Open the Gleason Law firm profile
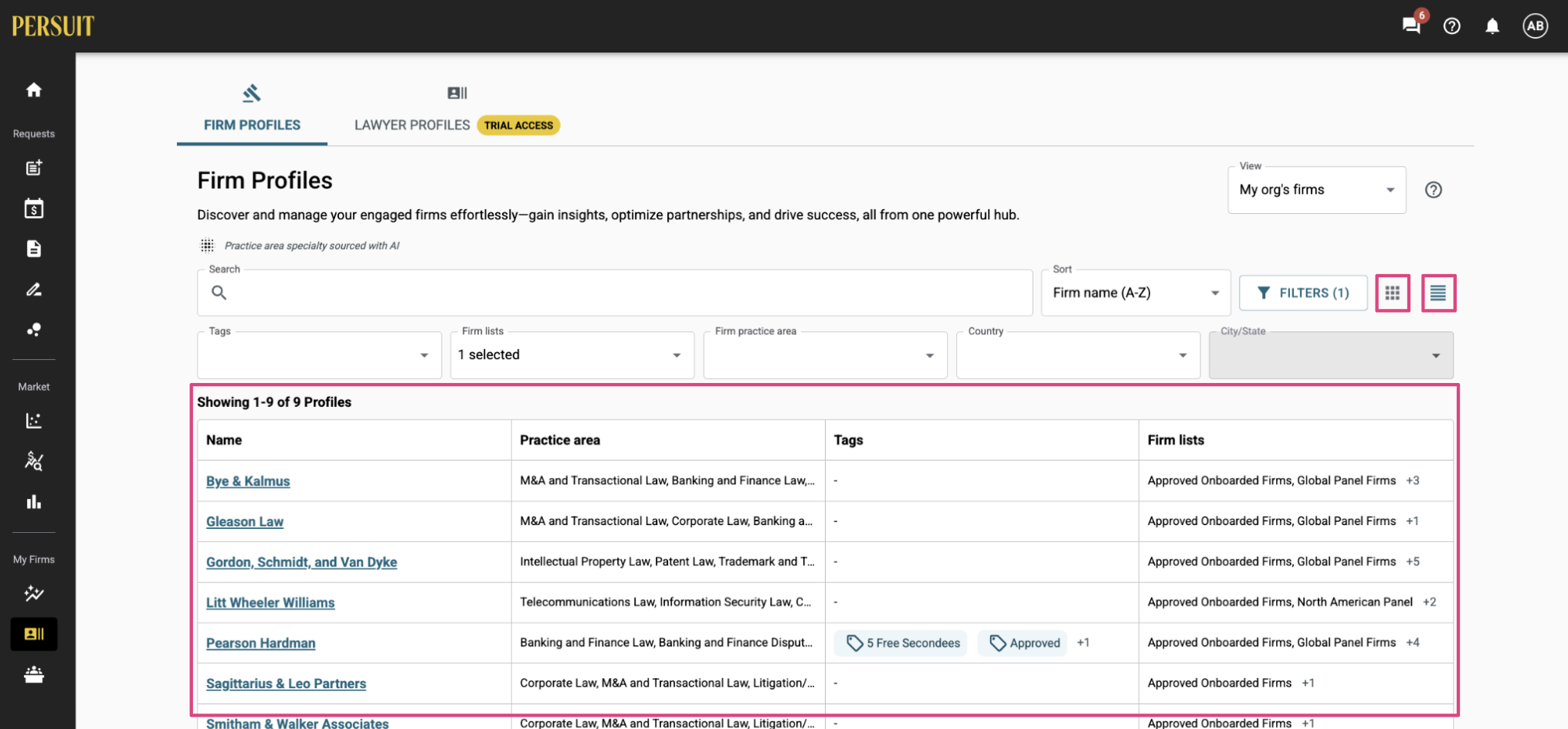 point(245,522)
